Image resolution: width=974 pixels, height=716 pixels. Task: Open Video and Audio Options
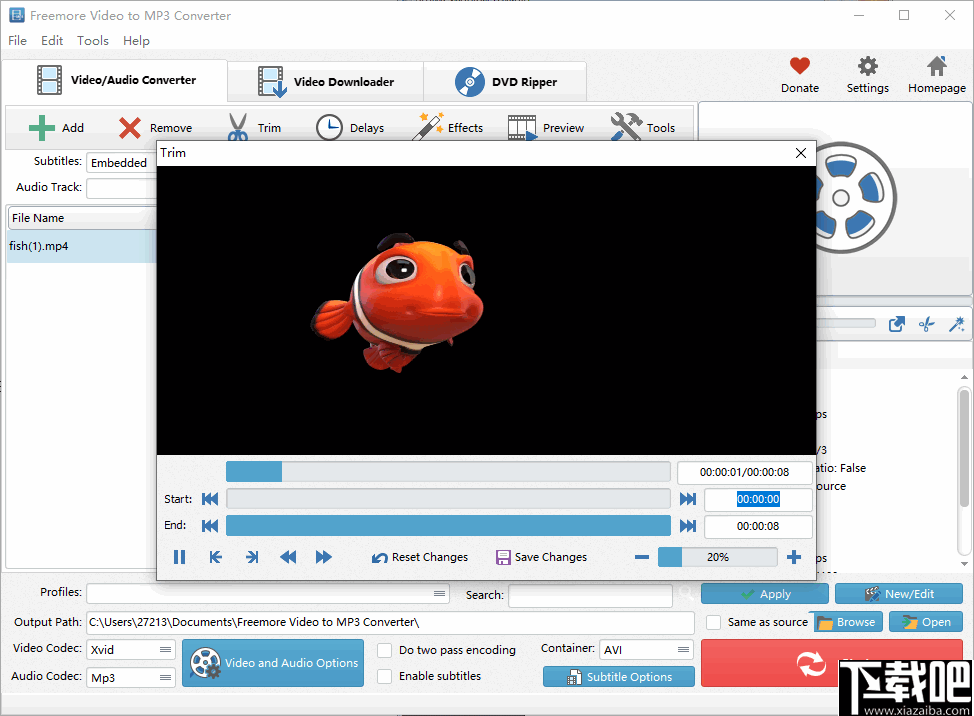click(272, 663)
